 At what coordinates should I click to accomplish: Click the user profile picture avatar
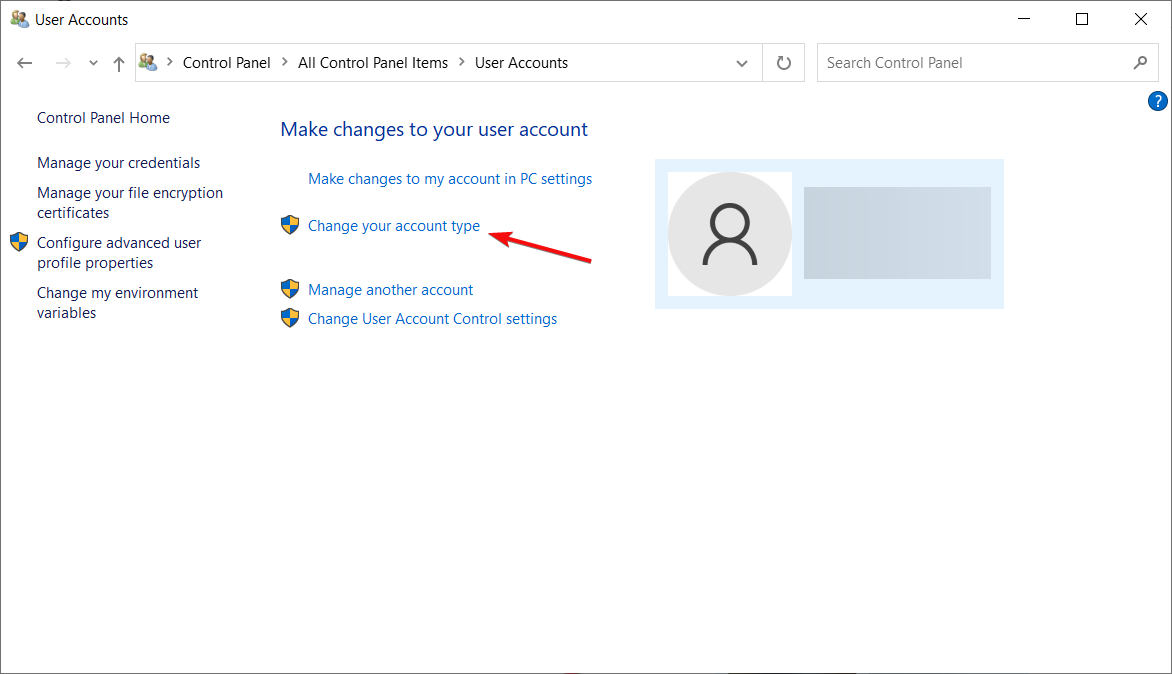[730, 234]
